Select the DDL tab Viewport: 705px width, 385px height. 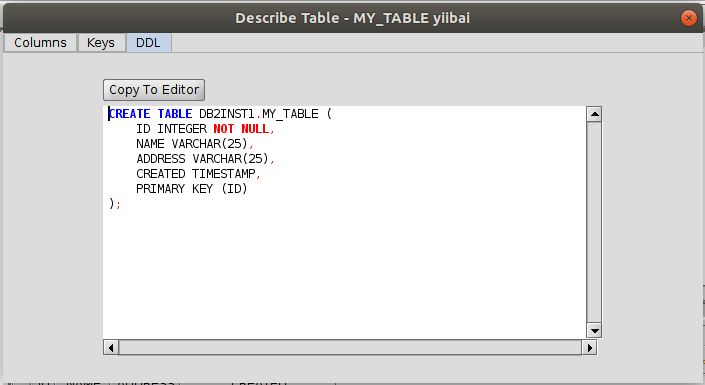pos(148,43)
